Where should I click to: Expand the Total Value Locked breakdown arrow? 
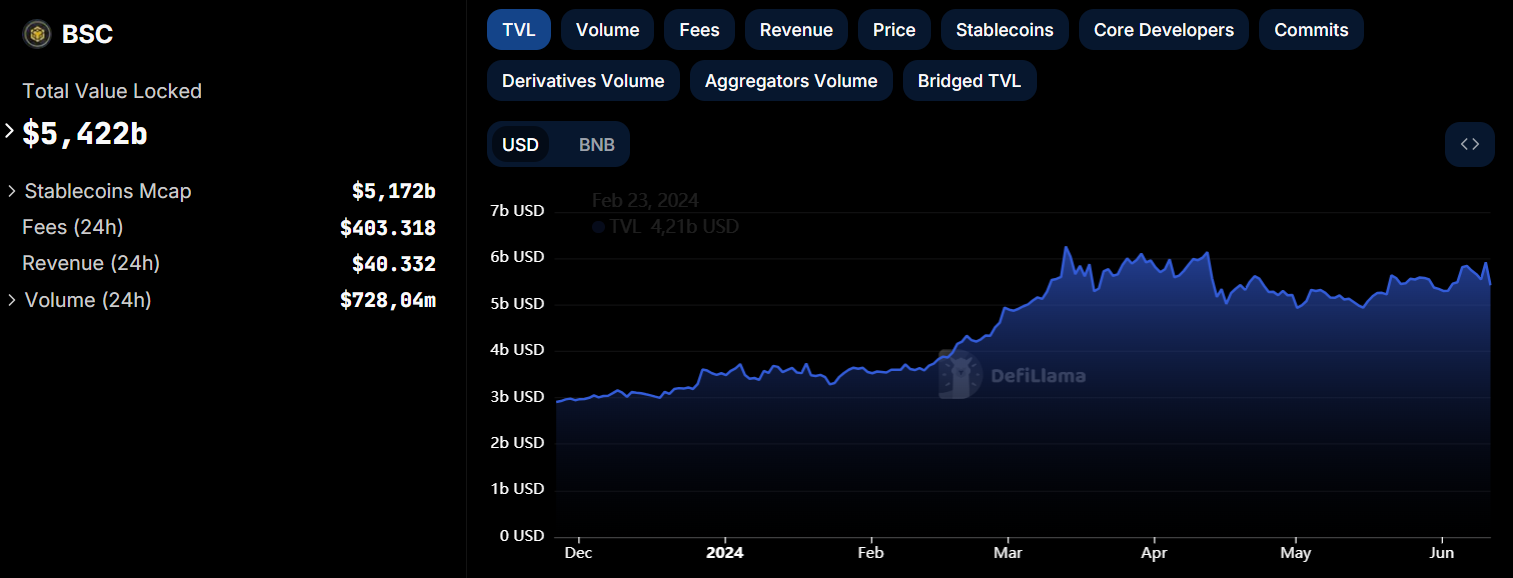pos(9,131)
